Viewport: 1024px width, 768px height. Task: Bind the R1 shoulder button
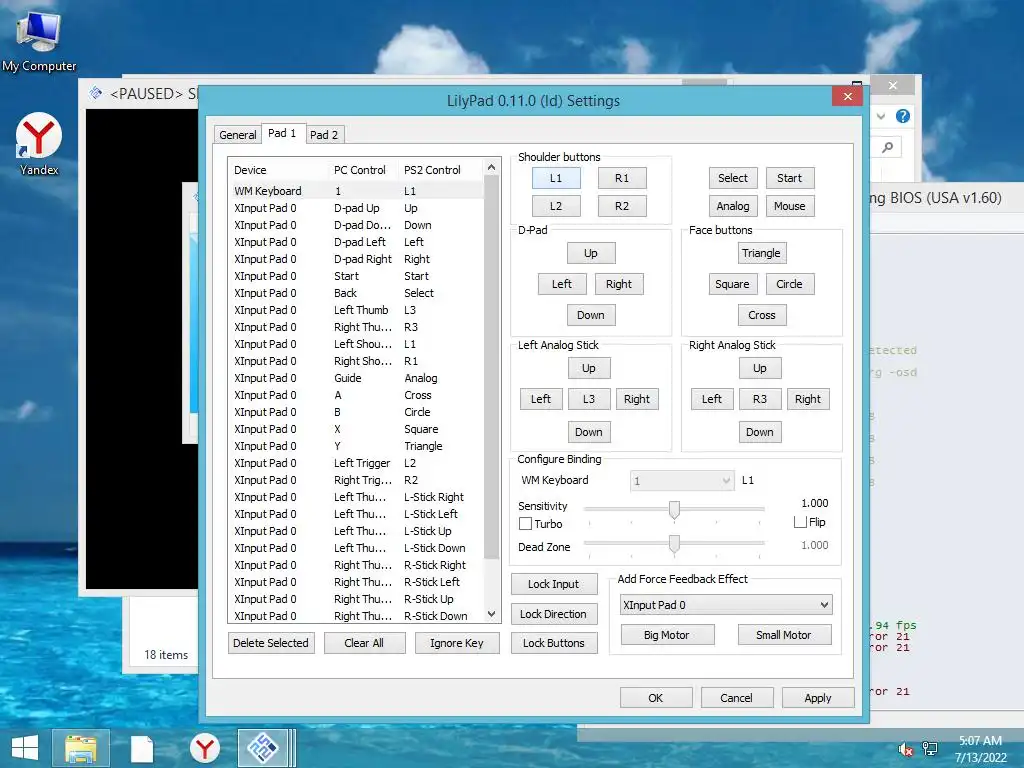[622, 178]
